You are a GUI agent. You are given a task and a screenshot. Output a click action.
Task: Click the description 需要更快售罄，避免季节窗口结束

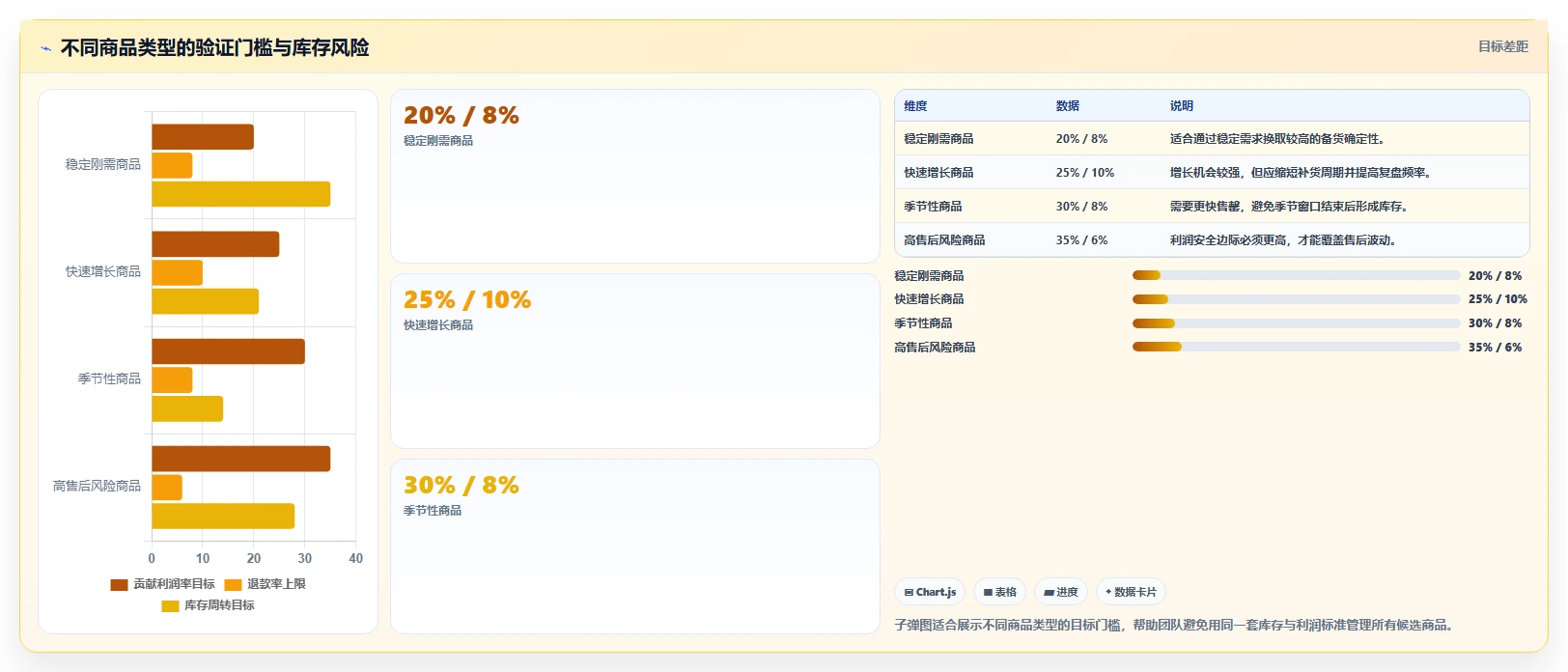(x=1289, y=207)
